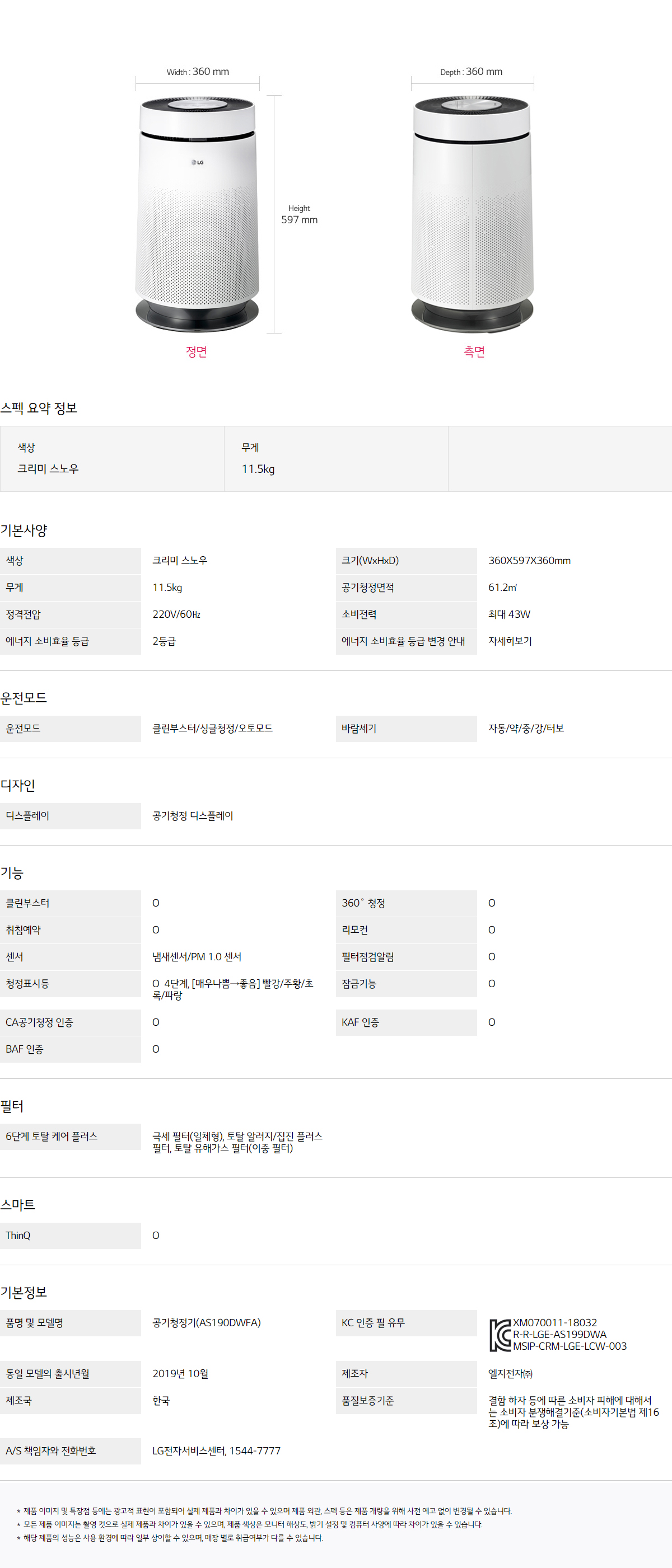672x1568 pixels.
Task: Click the 냄새센서/PM 1.0 센서 value
Action: pos(197,956)
